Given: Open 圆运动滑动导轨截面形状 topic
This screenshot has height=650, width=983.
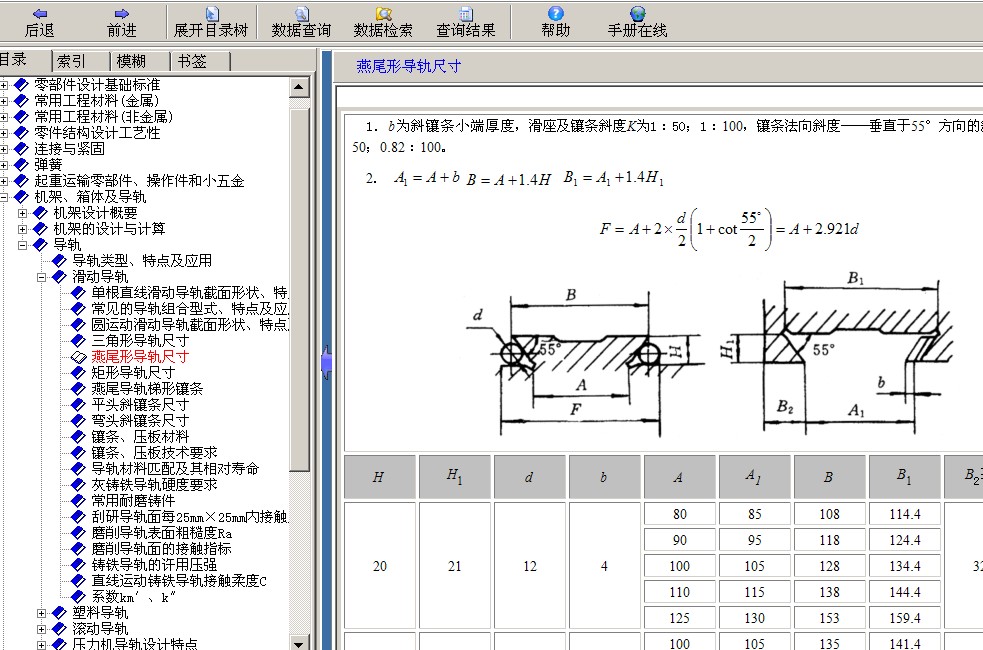Looking at the screenshot, I should [x=189, y=325].
